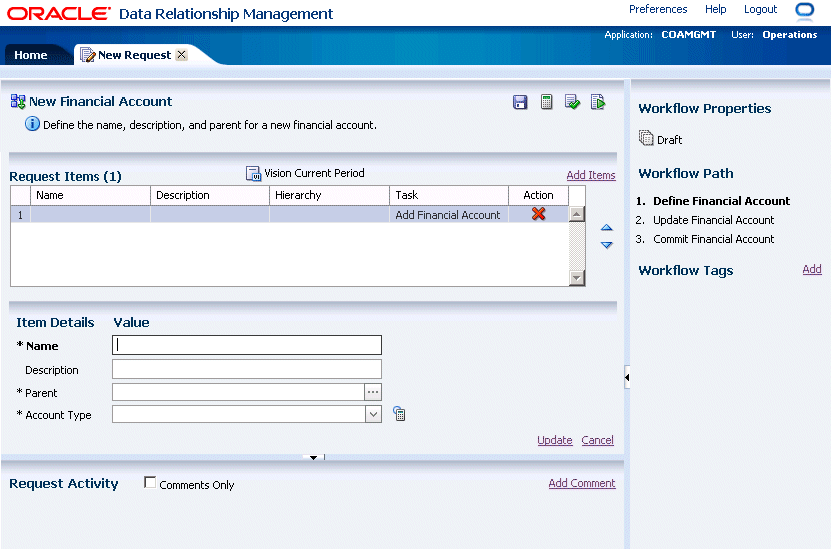
Task: Click the Vision Current Period label
Action: (x=314, y=173)
